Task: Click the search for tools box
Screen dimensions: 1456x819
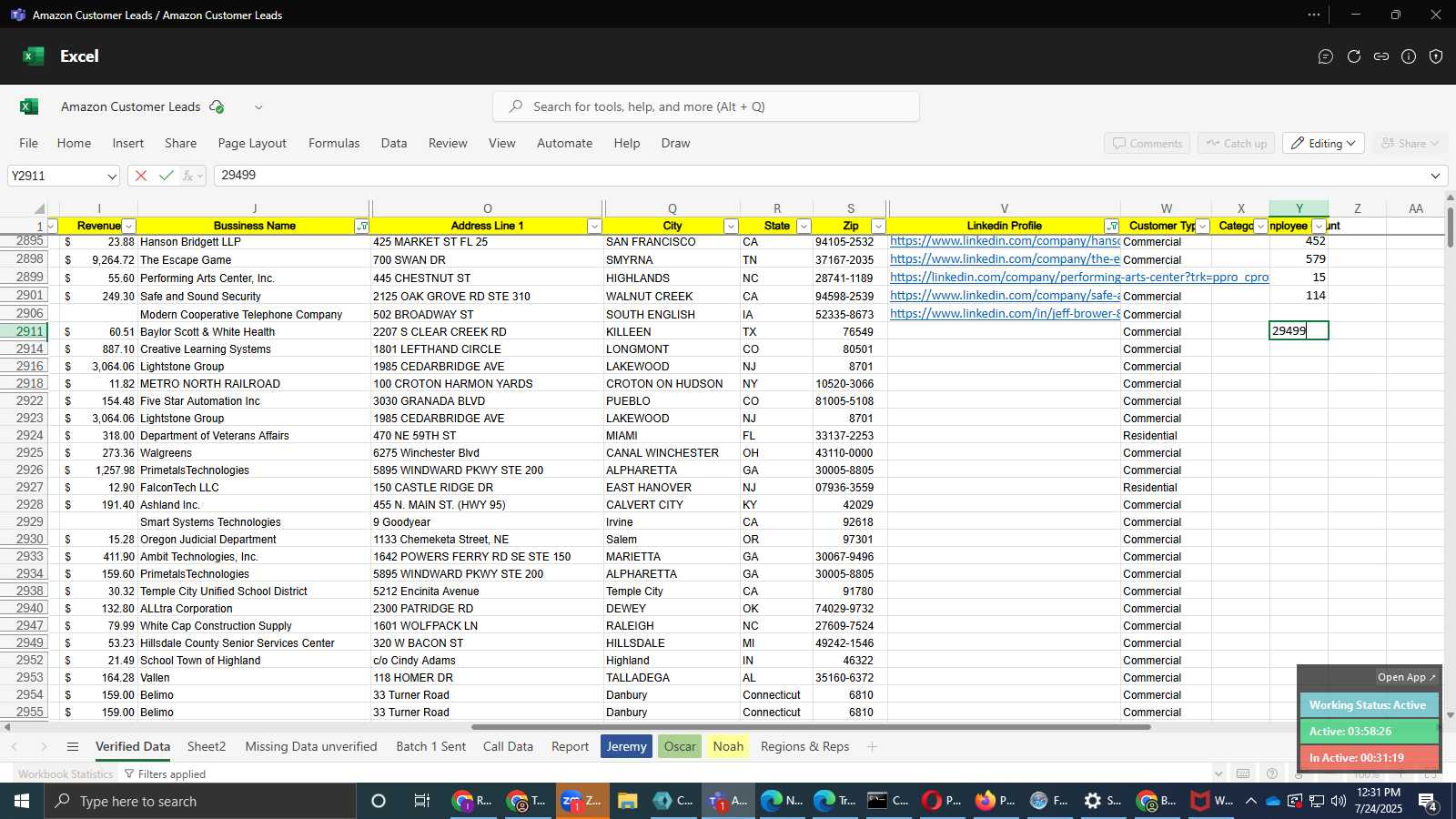Action: [x=705, y=106]
